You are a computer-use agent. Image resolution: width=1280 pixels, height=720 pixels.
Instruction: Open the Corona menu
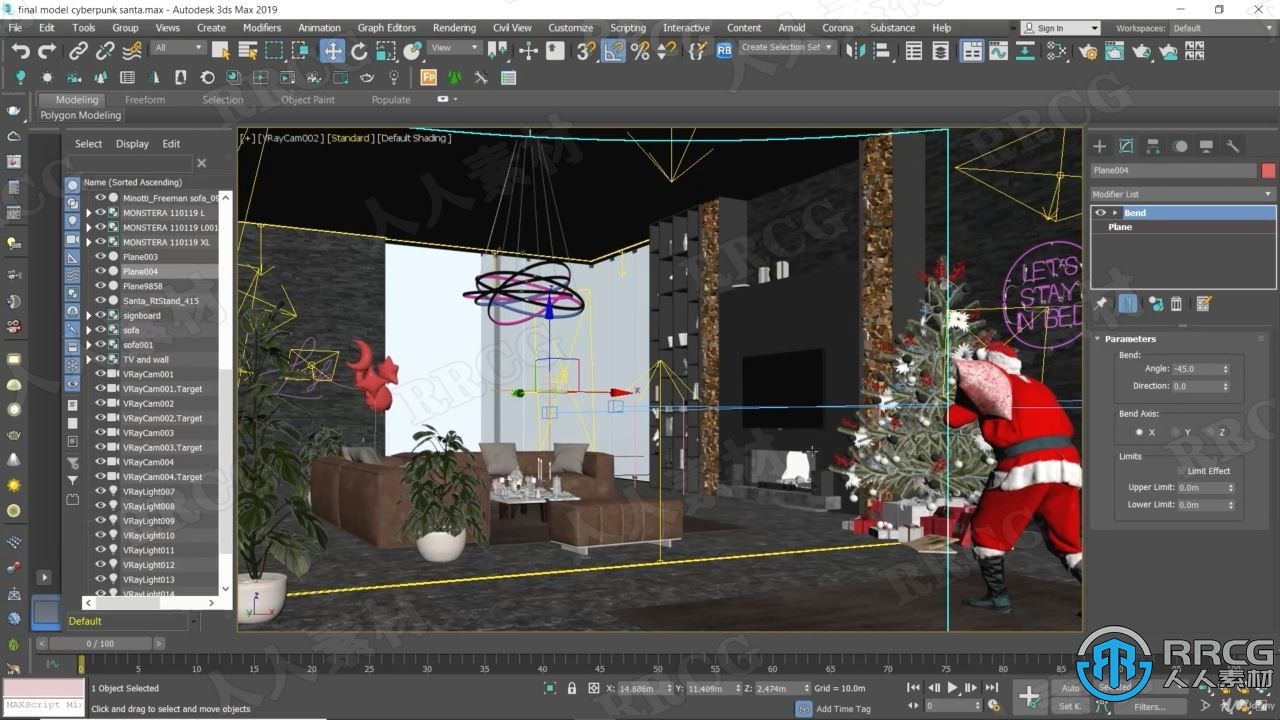coord(838,28)
